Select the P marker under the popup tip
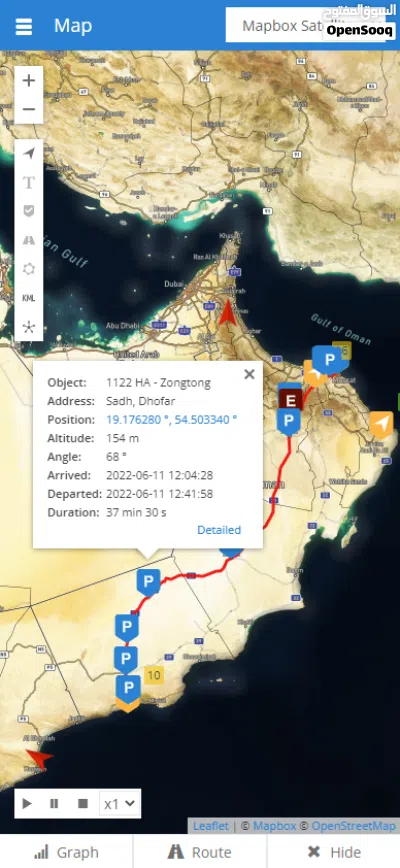The width and height of the screenshot is (400, 868). point(148,583)
